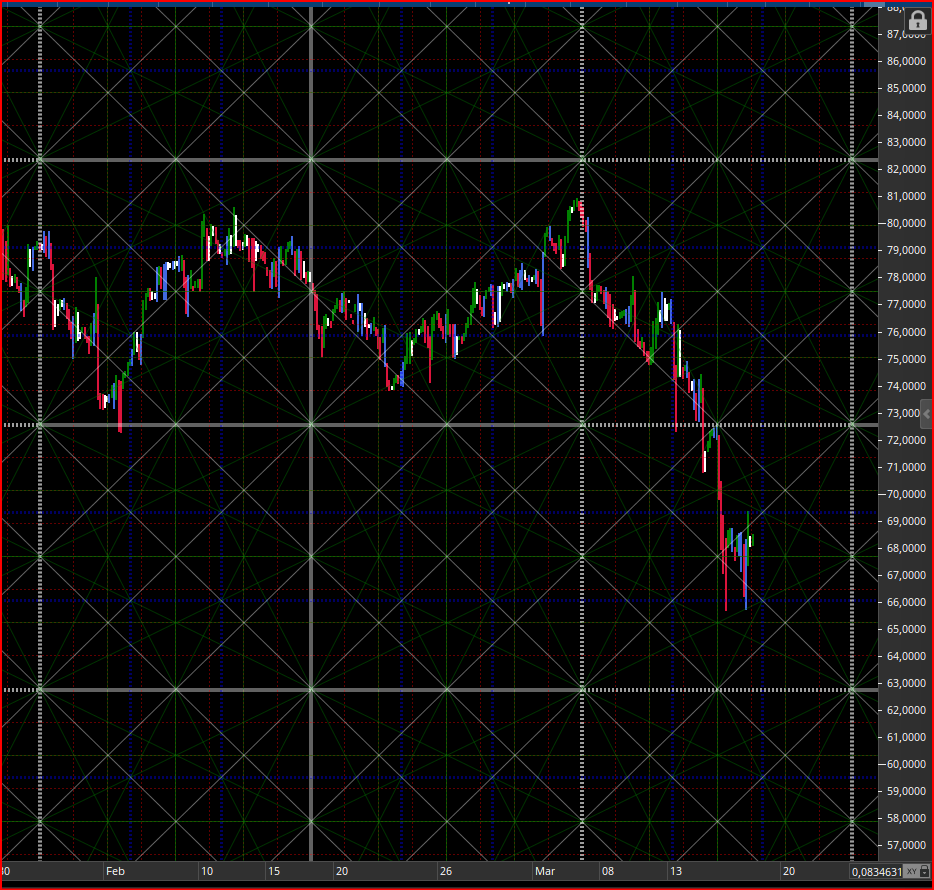Click the 77,0000 price label
934x890 pixels.
coord(906,304)
